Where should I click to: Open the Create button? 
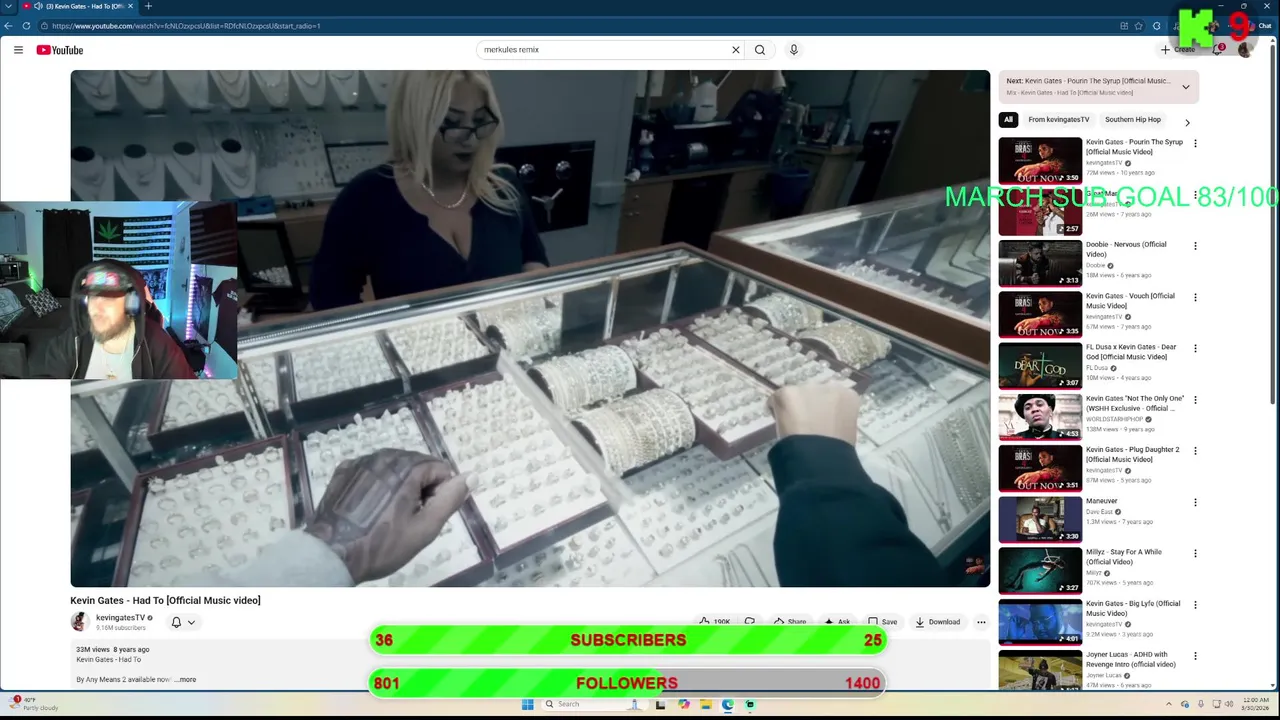point(1179,50)
